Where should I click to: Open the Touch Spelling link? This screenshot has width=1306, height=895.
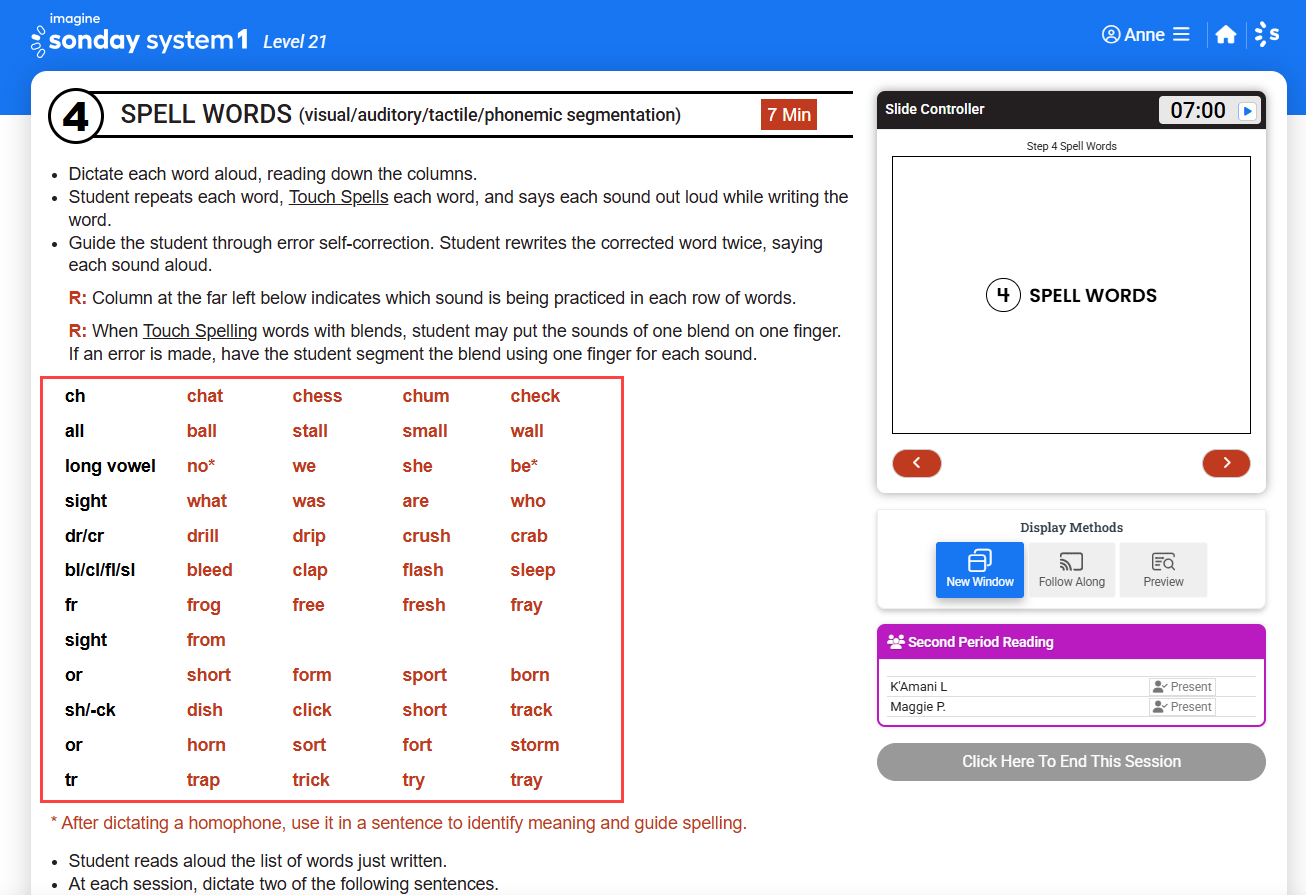tap(200, 331)
